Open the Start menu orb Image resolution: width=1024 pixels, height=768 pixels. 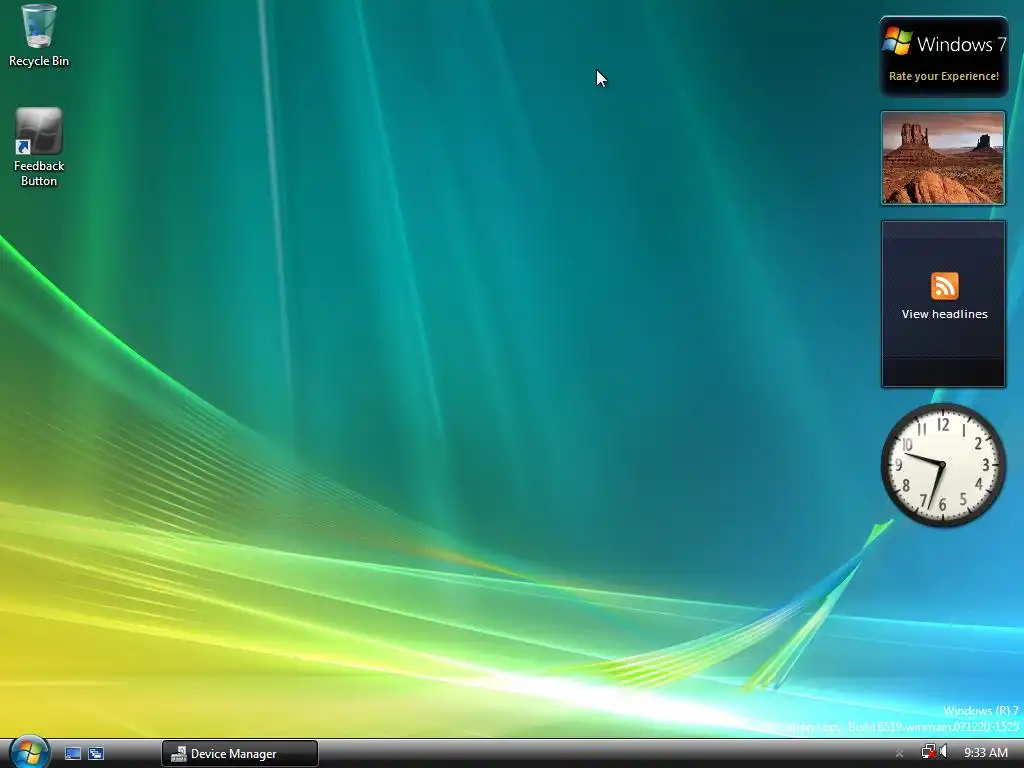29,752
